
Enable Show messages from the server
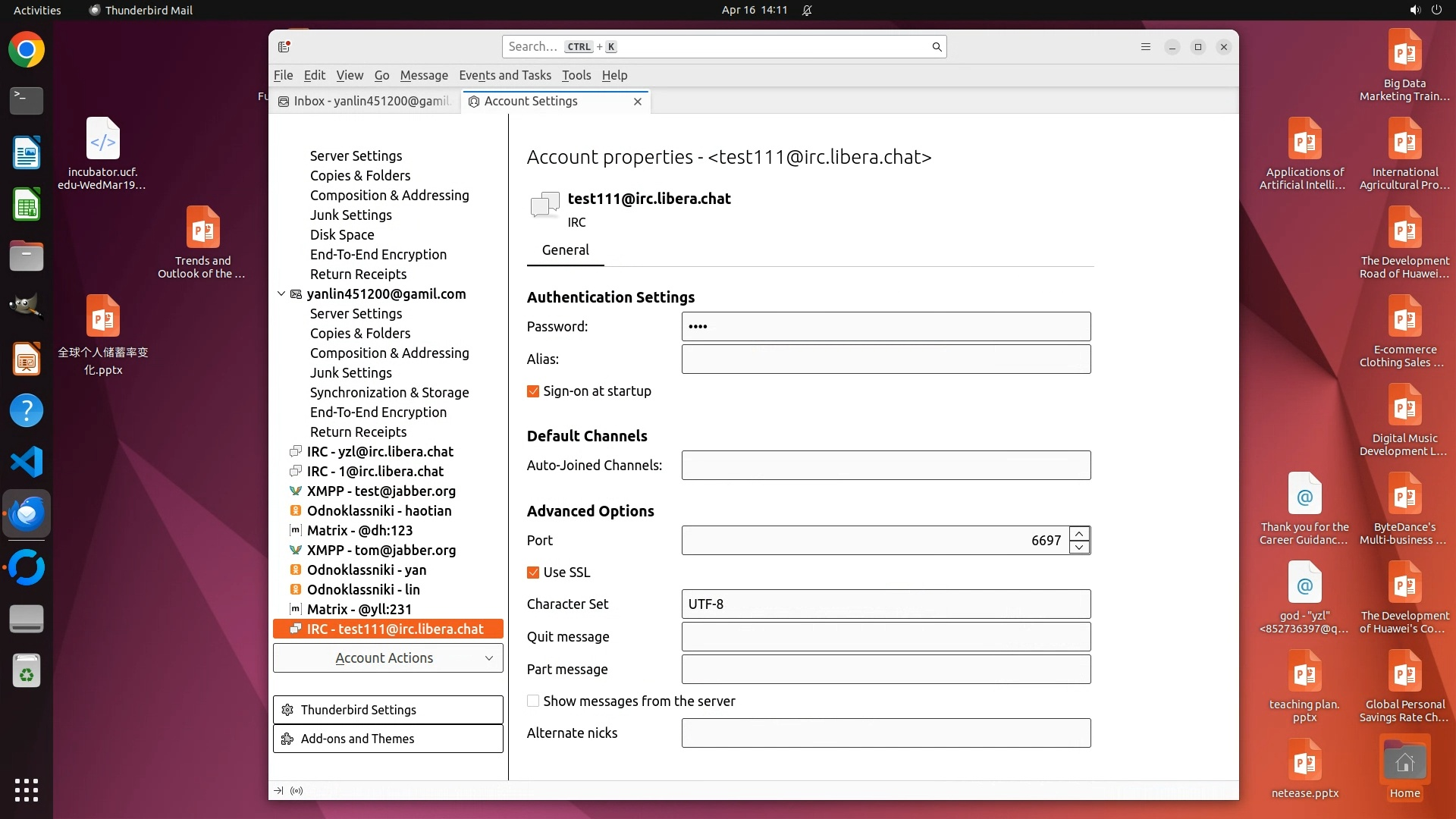click(533, 701)
